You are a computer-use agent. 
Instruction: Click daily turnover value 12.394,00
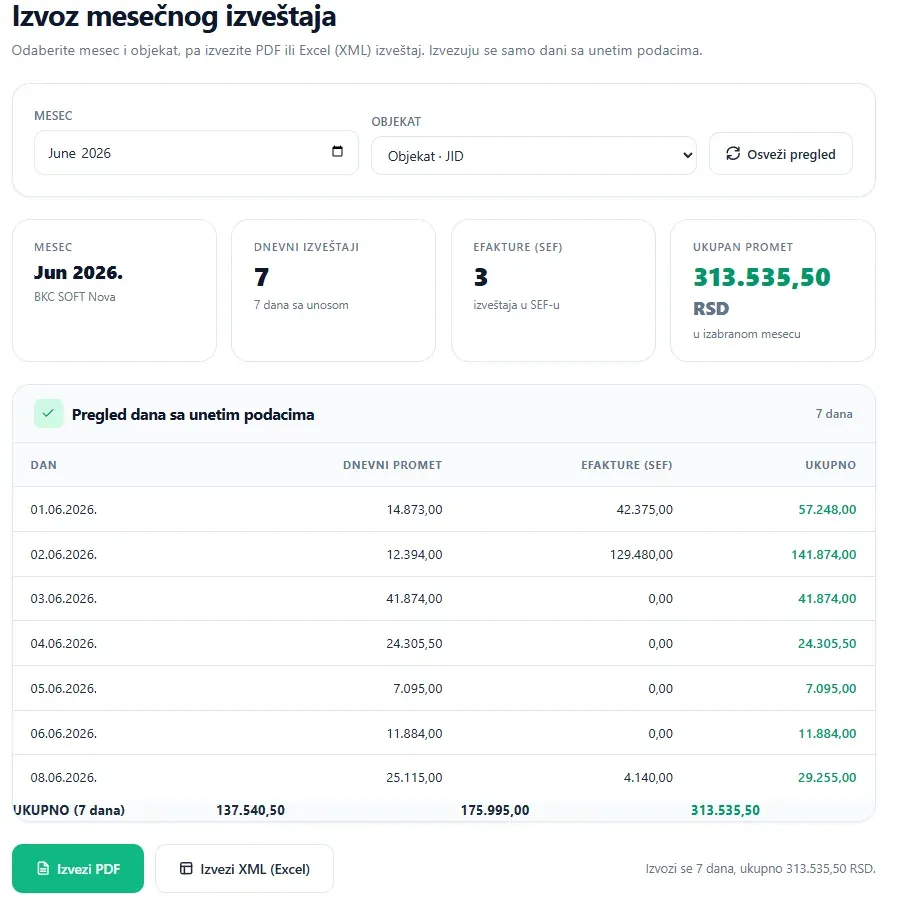coord(414,555)
